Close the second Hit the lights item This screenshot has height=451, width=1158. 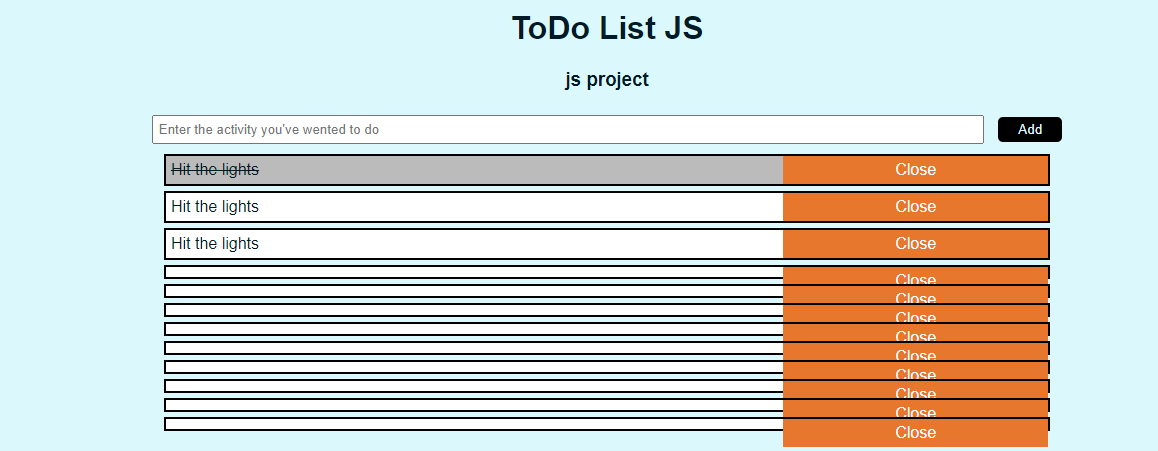916,207
